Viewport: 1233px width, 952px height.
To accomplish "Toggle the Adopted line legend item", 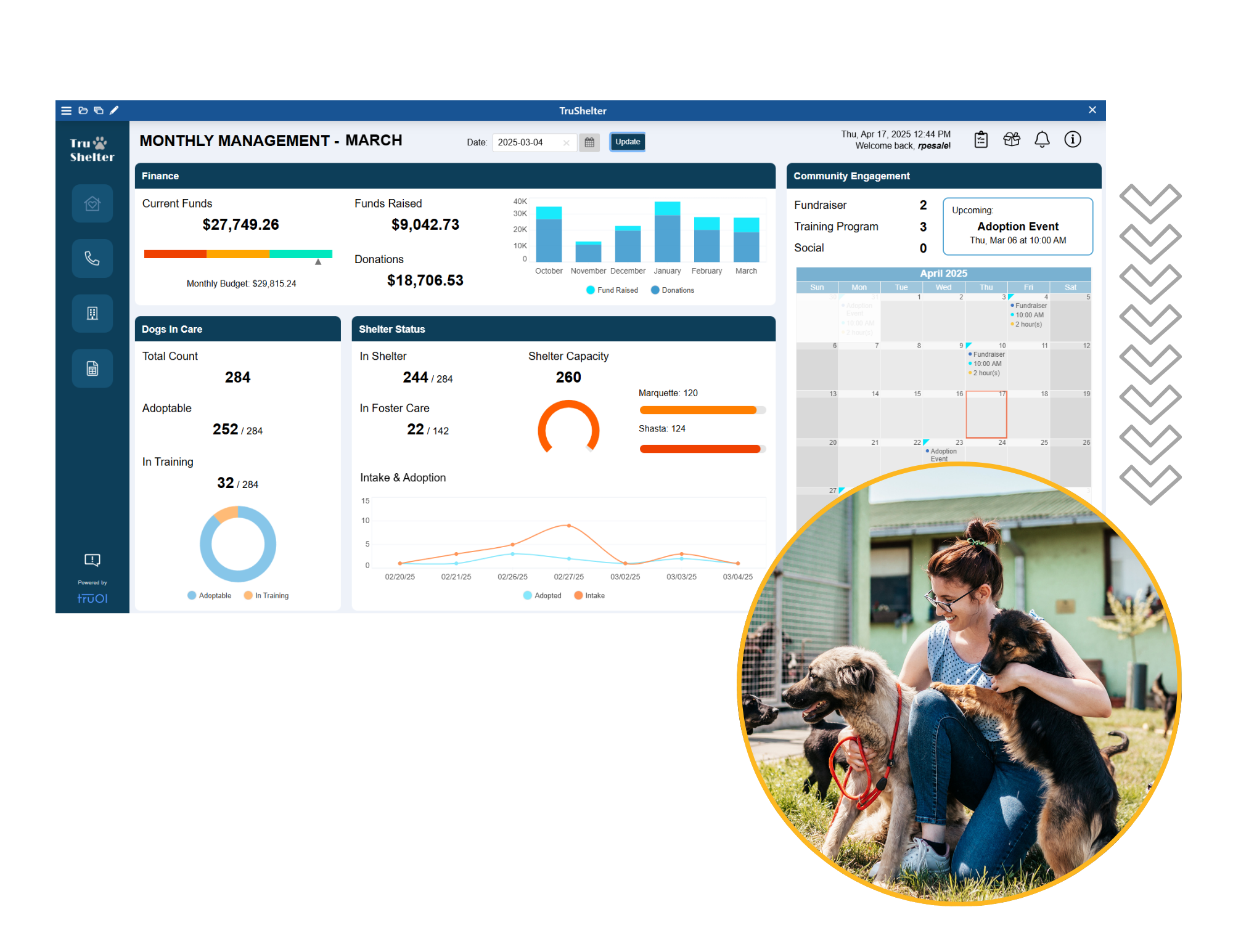I will tap(543, 595).
